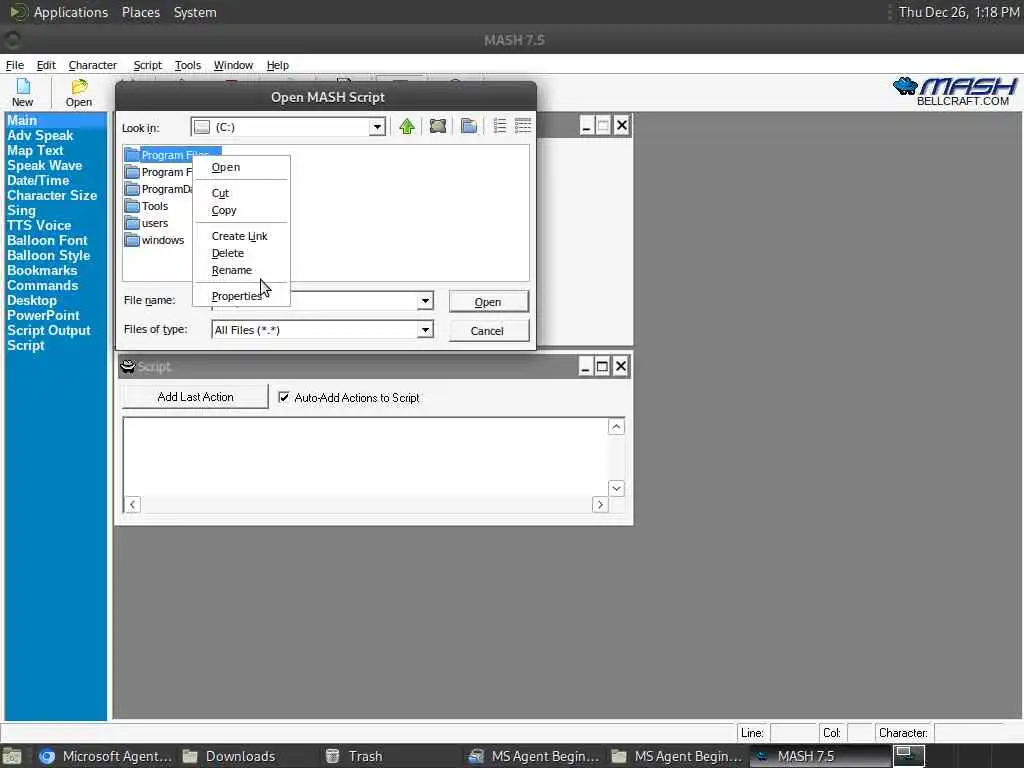Choose Delete from the context menu
1024x768 pixels.
pyautogui.click(x=228, y=253)
